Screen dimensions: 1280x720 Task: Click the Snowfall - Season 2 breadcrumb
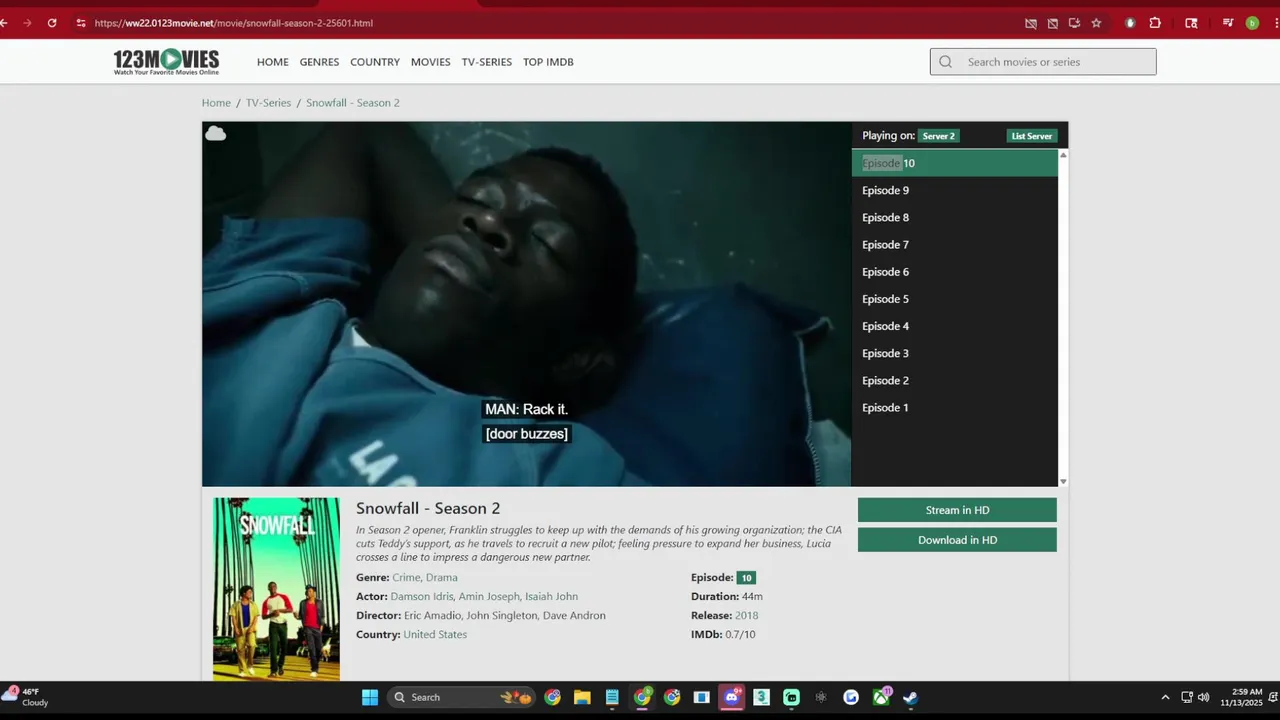[x=352, y=103]
